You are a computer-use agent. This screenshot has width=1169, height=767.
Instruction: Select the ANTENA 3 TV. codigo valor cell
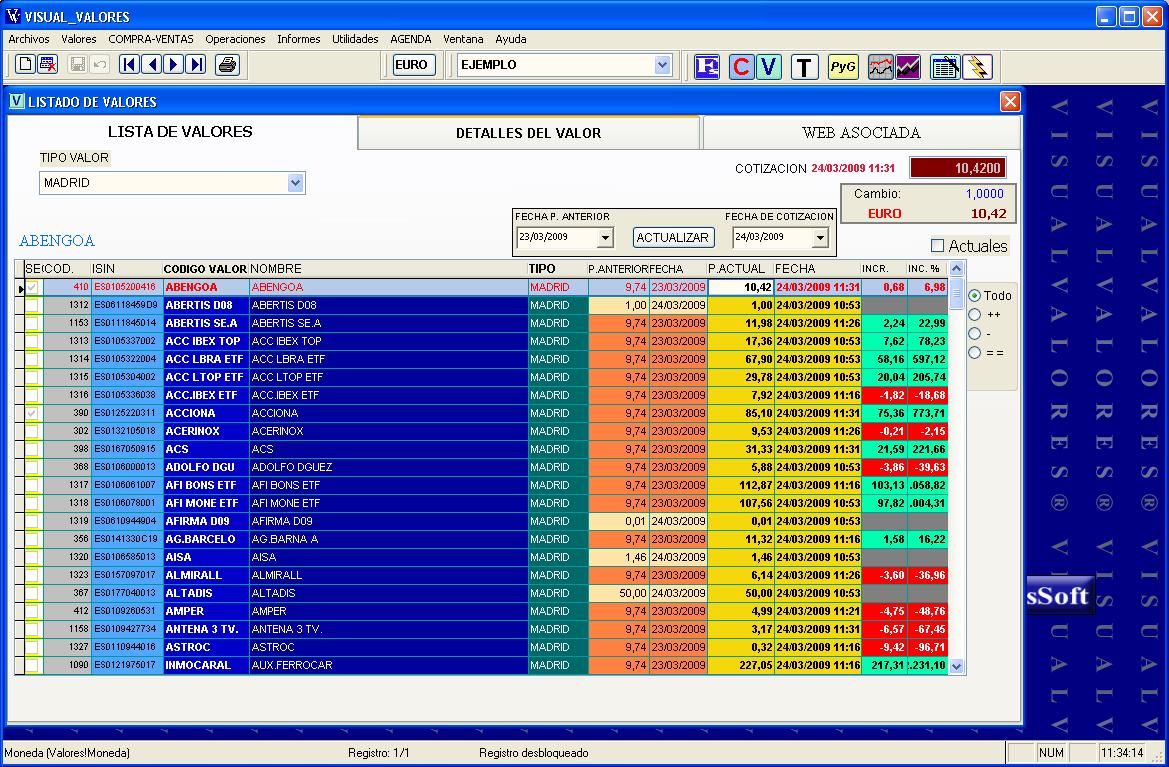(205, 629)
